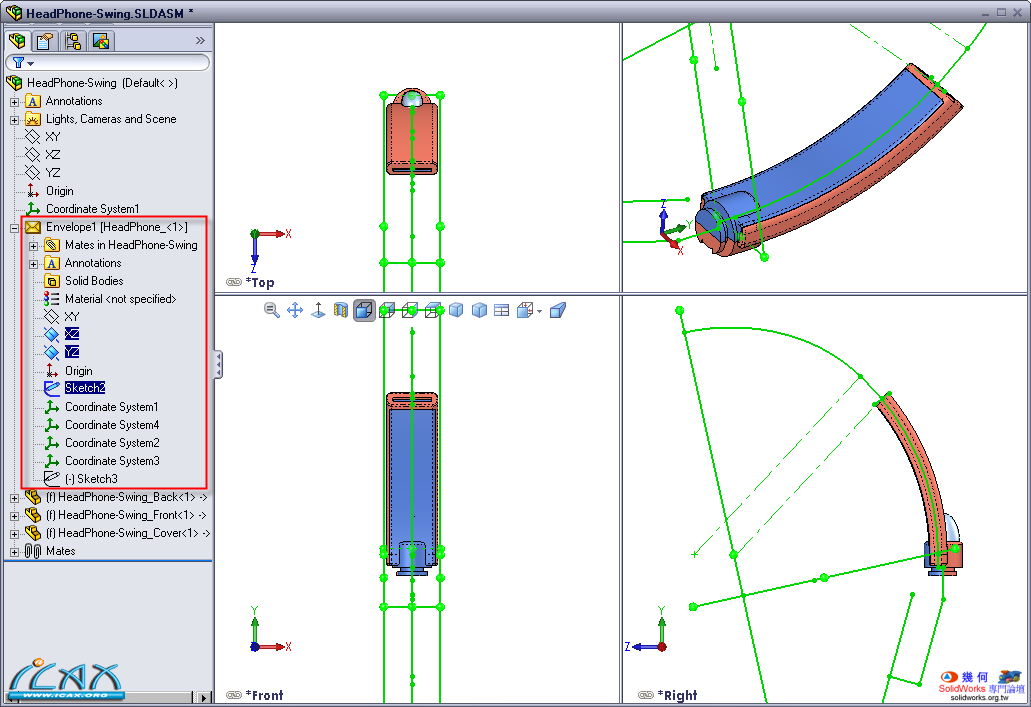Screen dimensions: 1031x707
Task: Expand Mates in HeadPhone-Swing node
Action: [x=33, y=246]
